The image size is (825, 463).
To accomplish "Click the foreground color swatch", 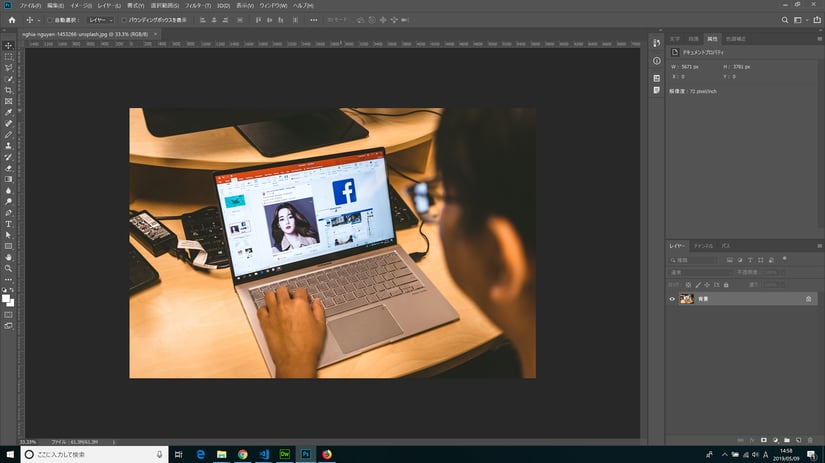I will pos(6,297).
